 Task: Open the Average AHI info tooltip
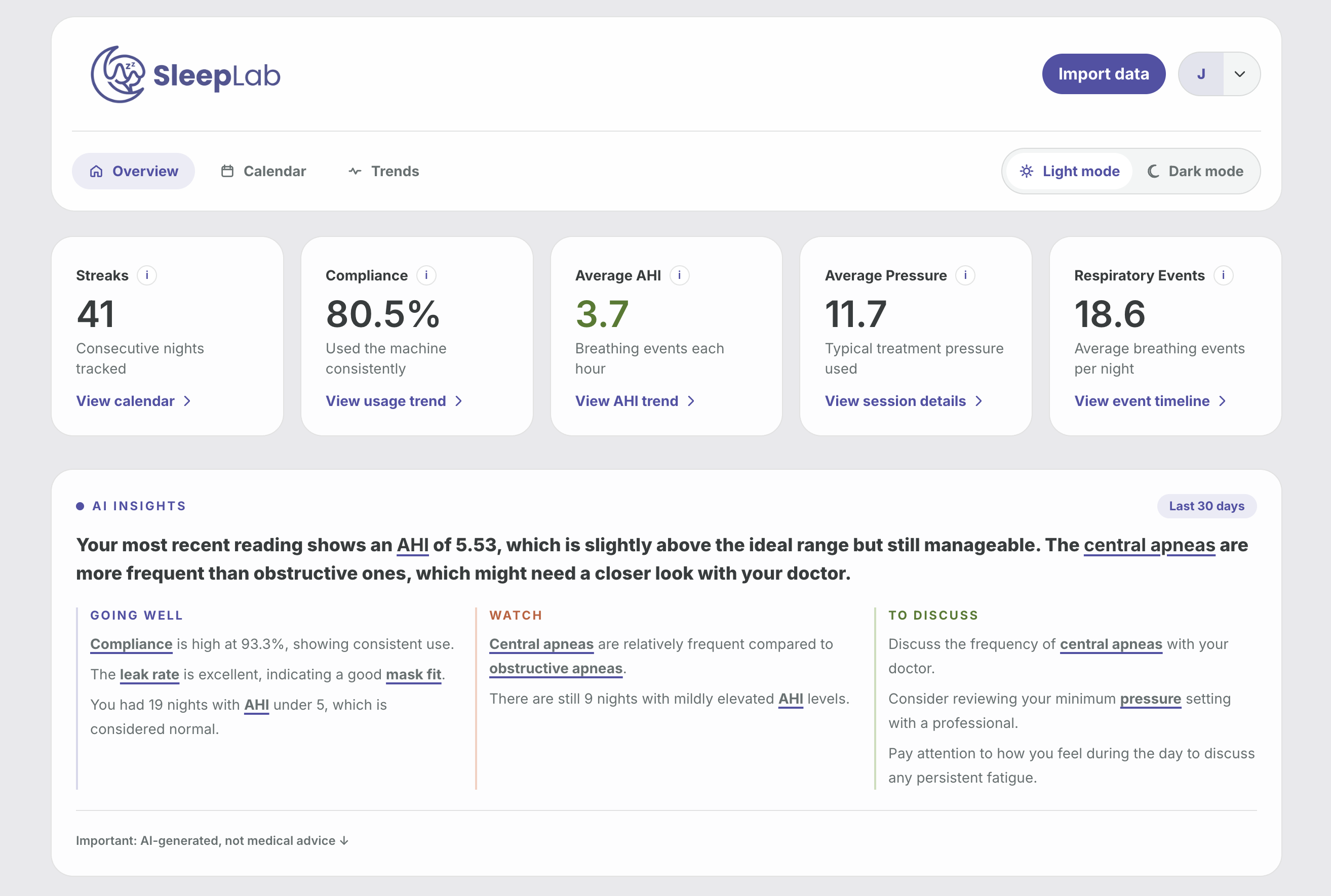tap(679, 275)
